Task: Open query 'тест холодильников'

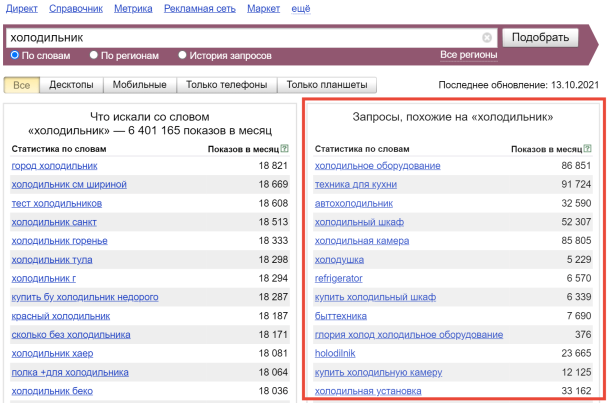Action: (57, 204)
